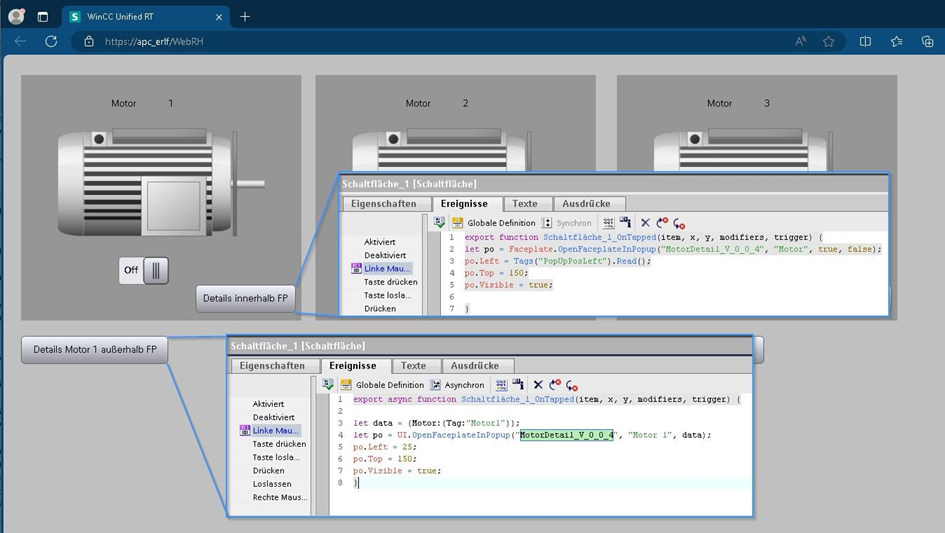Click the green check syntax icon in lower toolbar
This screenshot has width=945, height=533.
point(328,385)
